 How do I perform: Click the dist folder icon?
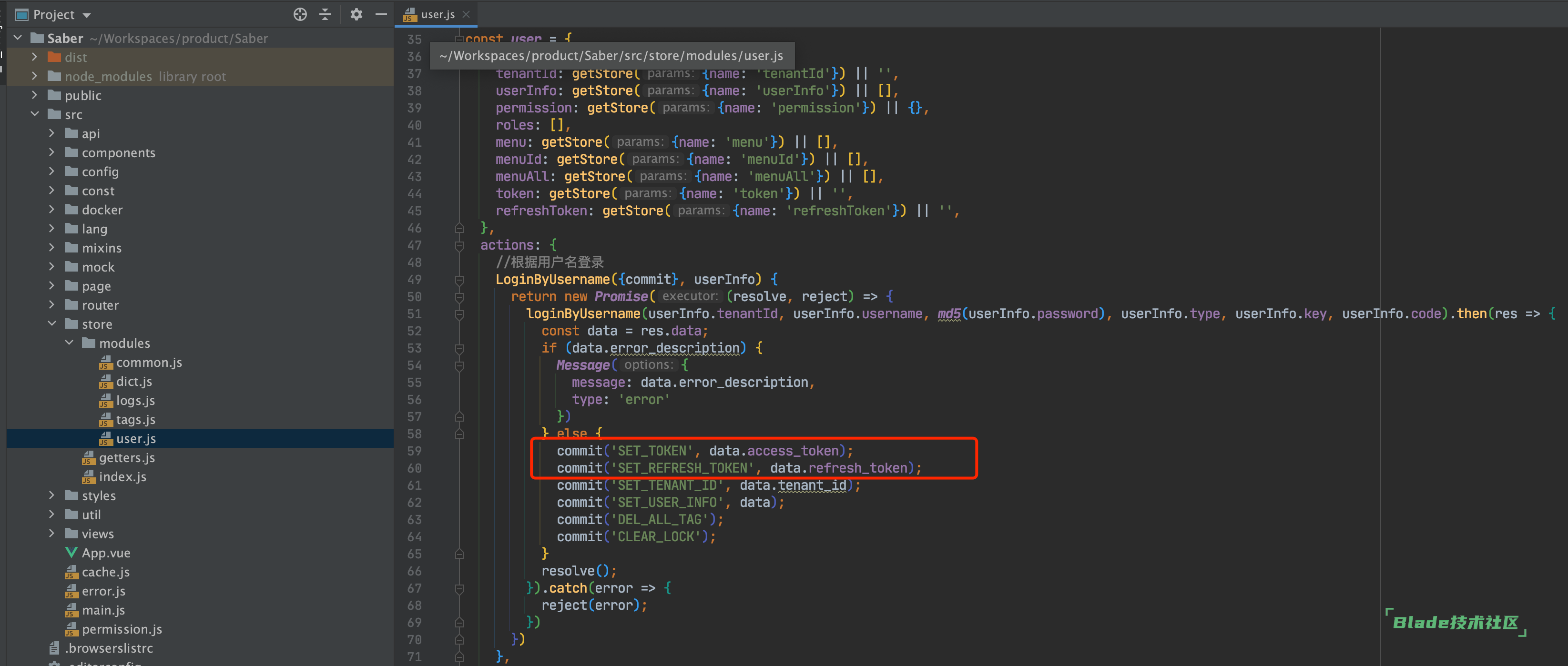pyautogui.click(x=54, y=57)
